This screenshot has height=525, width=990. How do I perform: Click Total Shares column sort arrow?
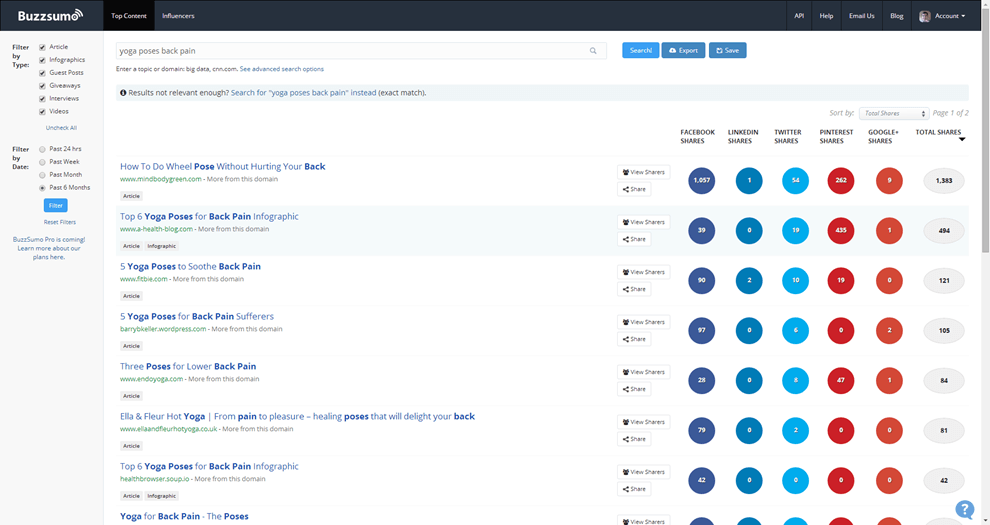[x=962, y=139]
